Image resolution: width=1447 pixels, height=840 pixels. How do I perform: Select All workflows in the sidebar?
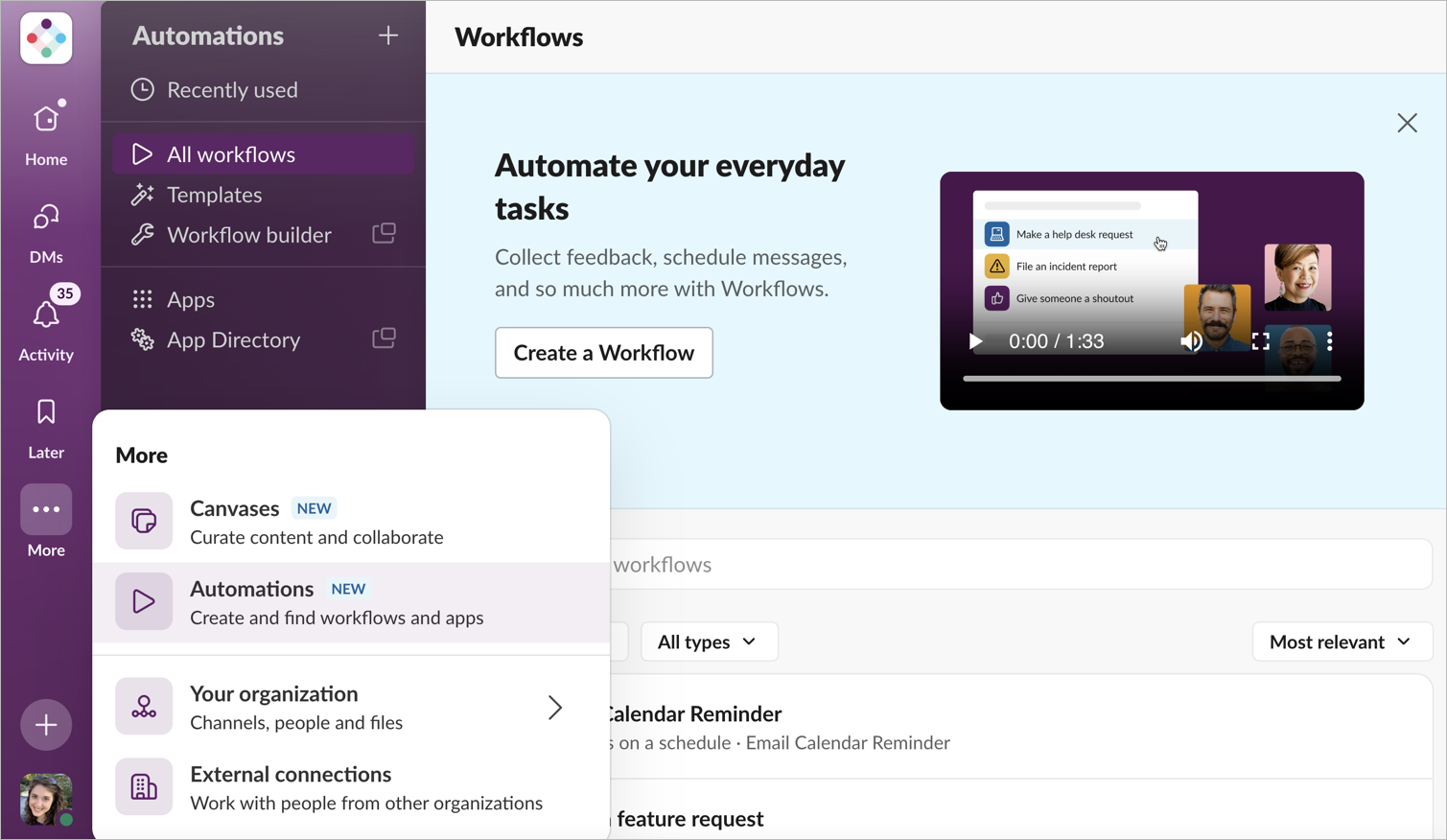[263, 154]
